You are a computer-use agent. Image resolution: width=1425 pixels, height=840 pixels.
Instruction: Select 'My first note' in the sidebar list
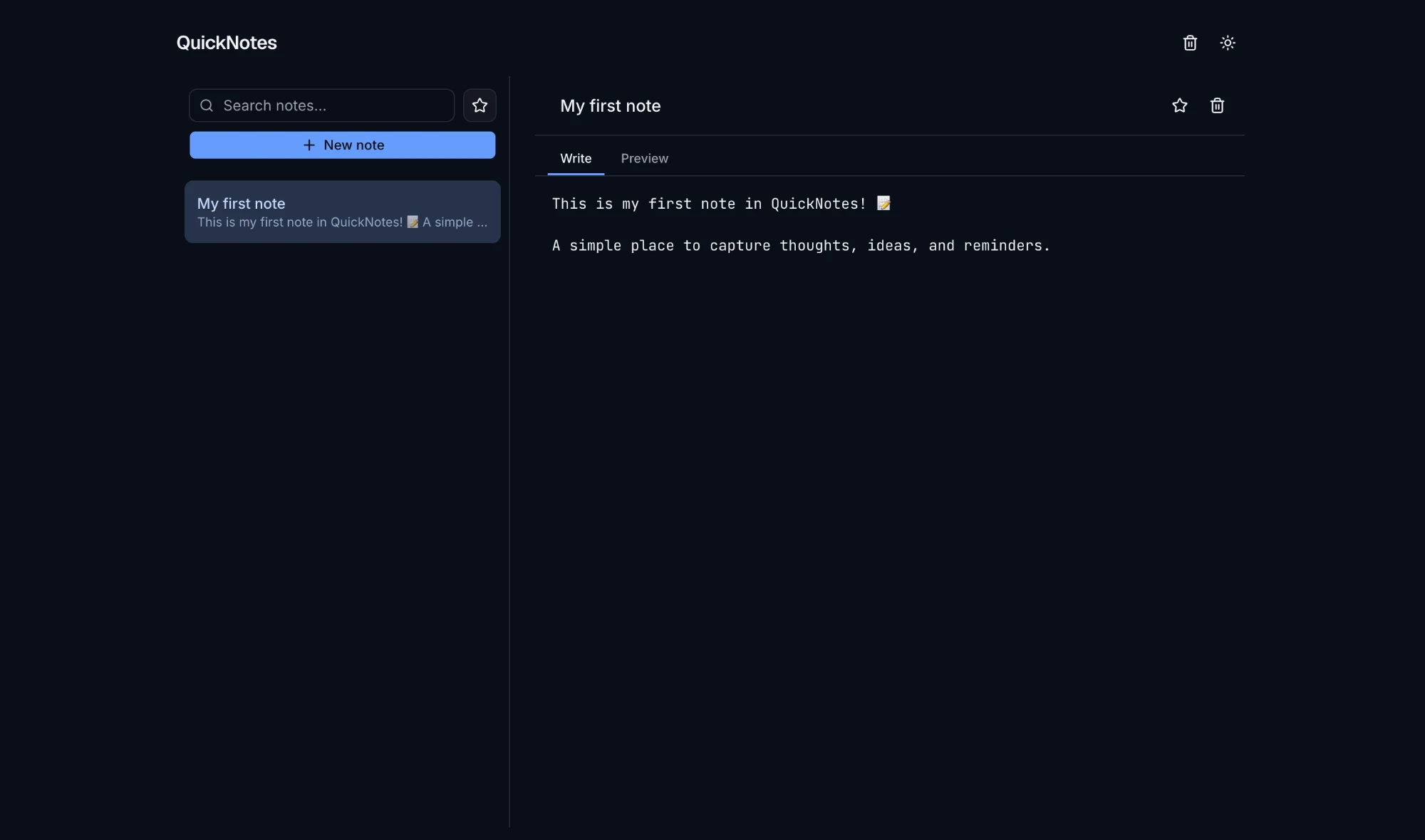tap(343, 212)
